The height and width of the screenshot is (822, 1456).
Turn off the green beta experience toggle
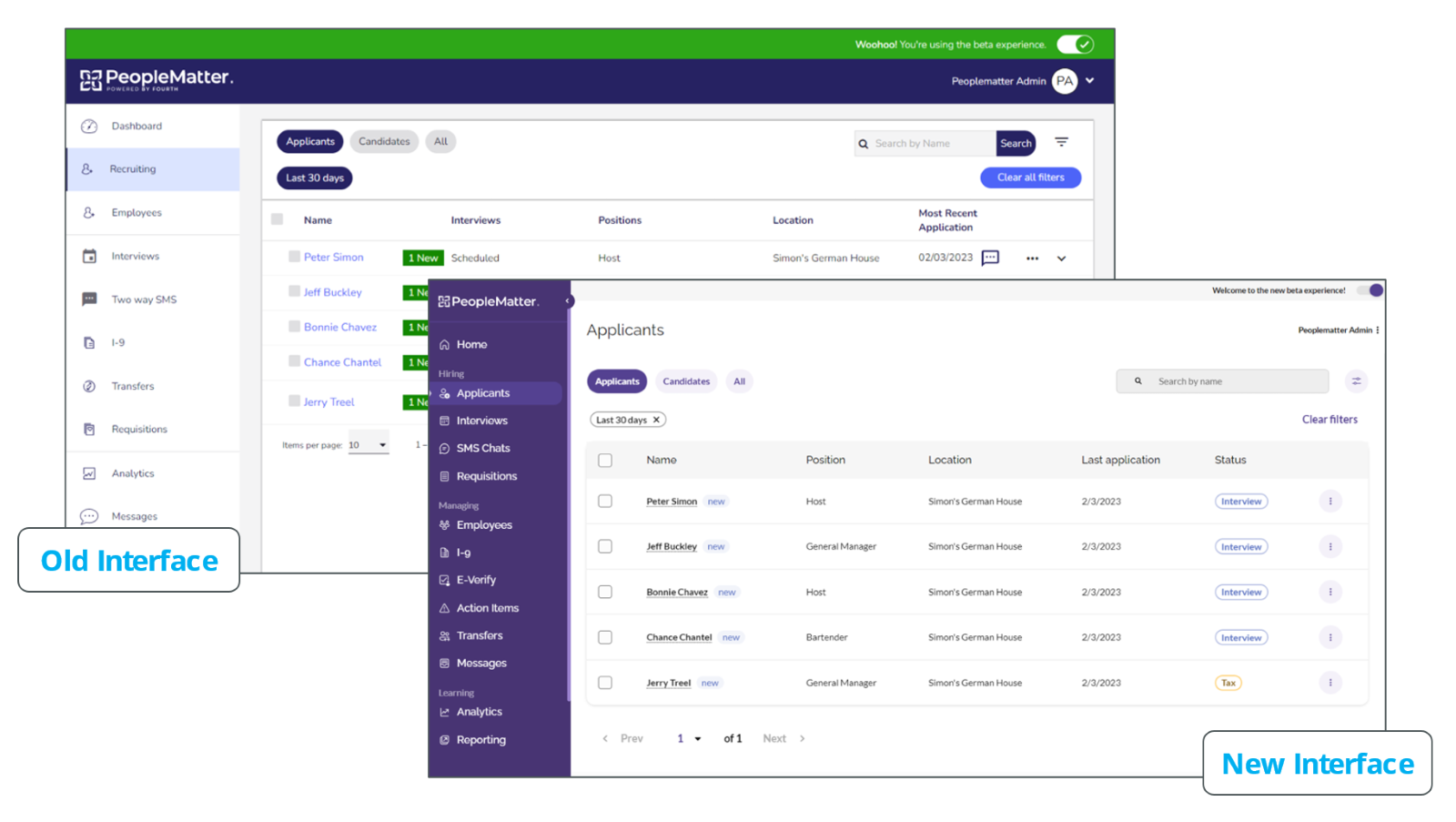pyautogui.click(x=1076, y=45)
